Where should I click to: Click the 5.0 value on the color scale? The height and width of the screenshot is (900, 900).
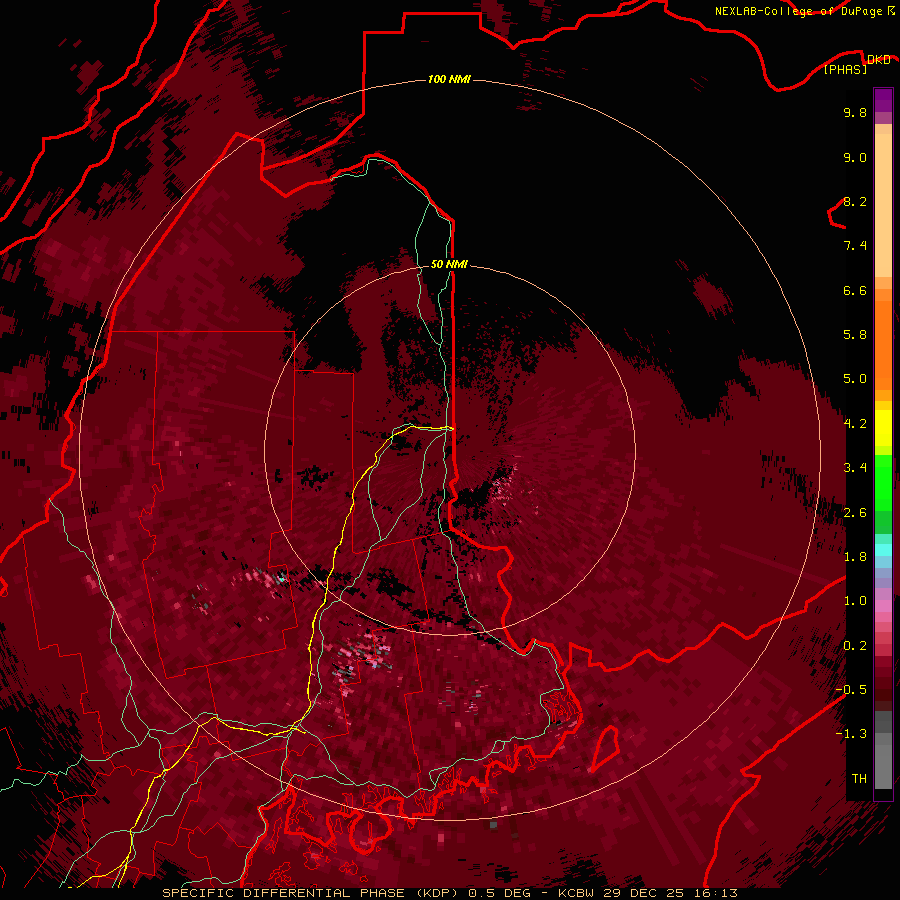coord(855,379)
